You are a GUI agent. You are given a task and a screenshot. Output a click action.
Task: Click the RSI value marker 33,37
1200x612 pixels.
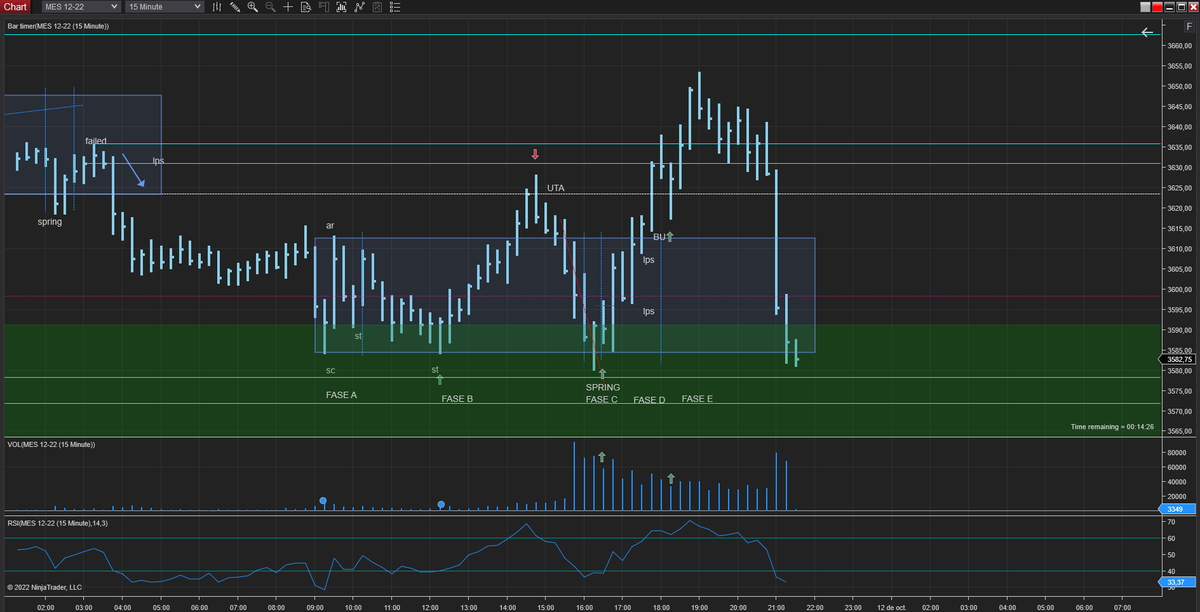pos(1177,582)
